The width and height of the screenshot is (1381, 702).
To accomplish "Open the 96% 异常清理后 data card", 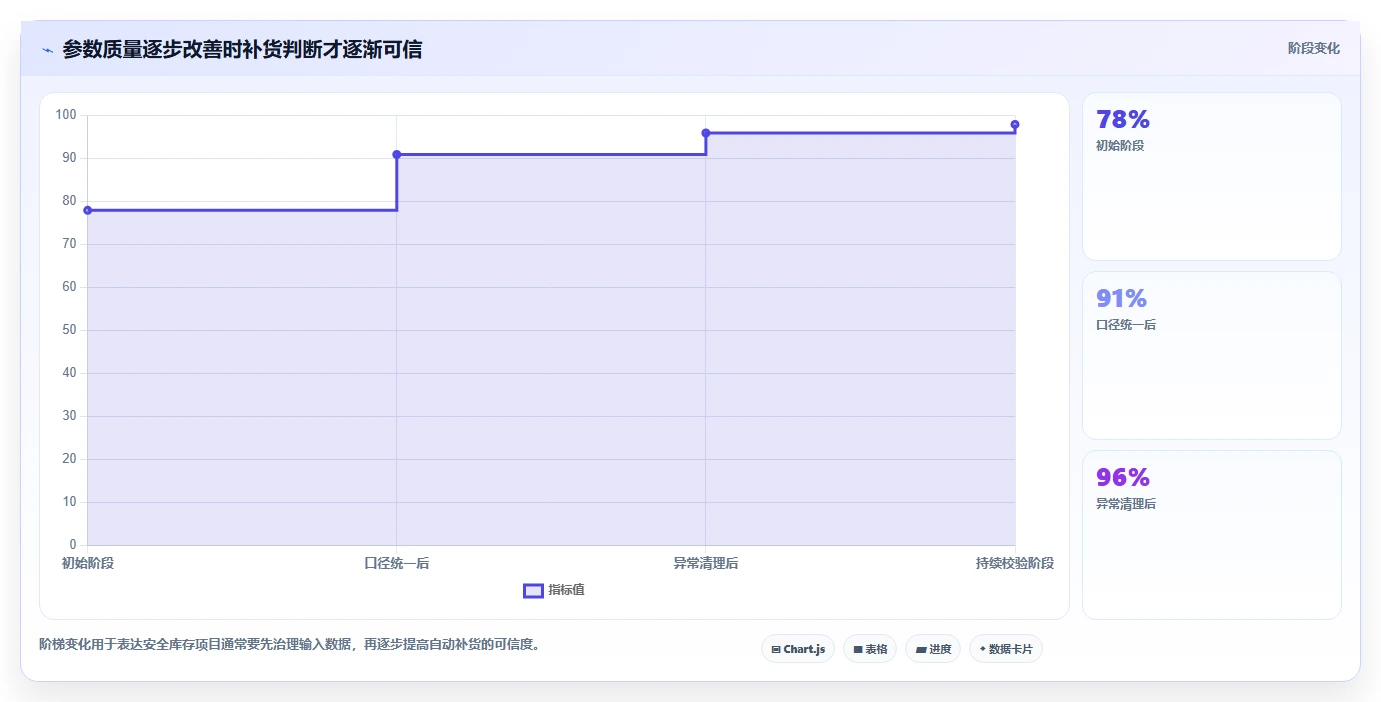I will click(1211, 534).
